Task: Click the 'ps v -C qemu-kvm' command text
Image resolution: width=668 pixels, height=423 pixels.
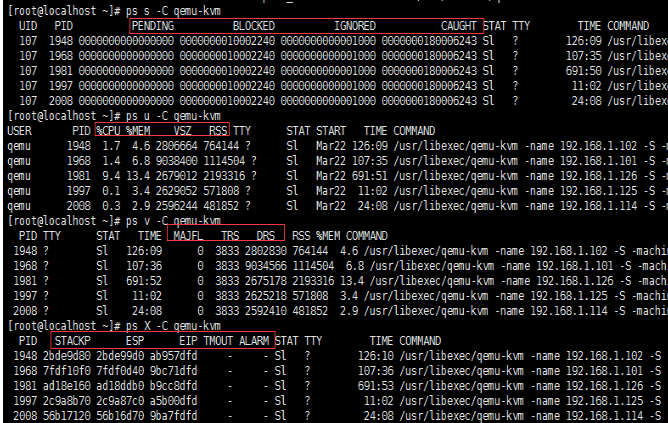Action: click(165, 221)
